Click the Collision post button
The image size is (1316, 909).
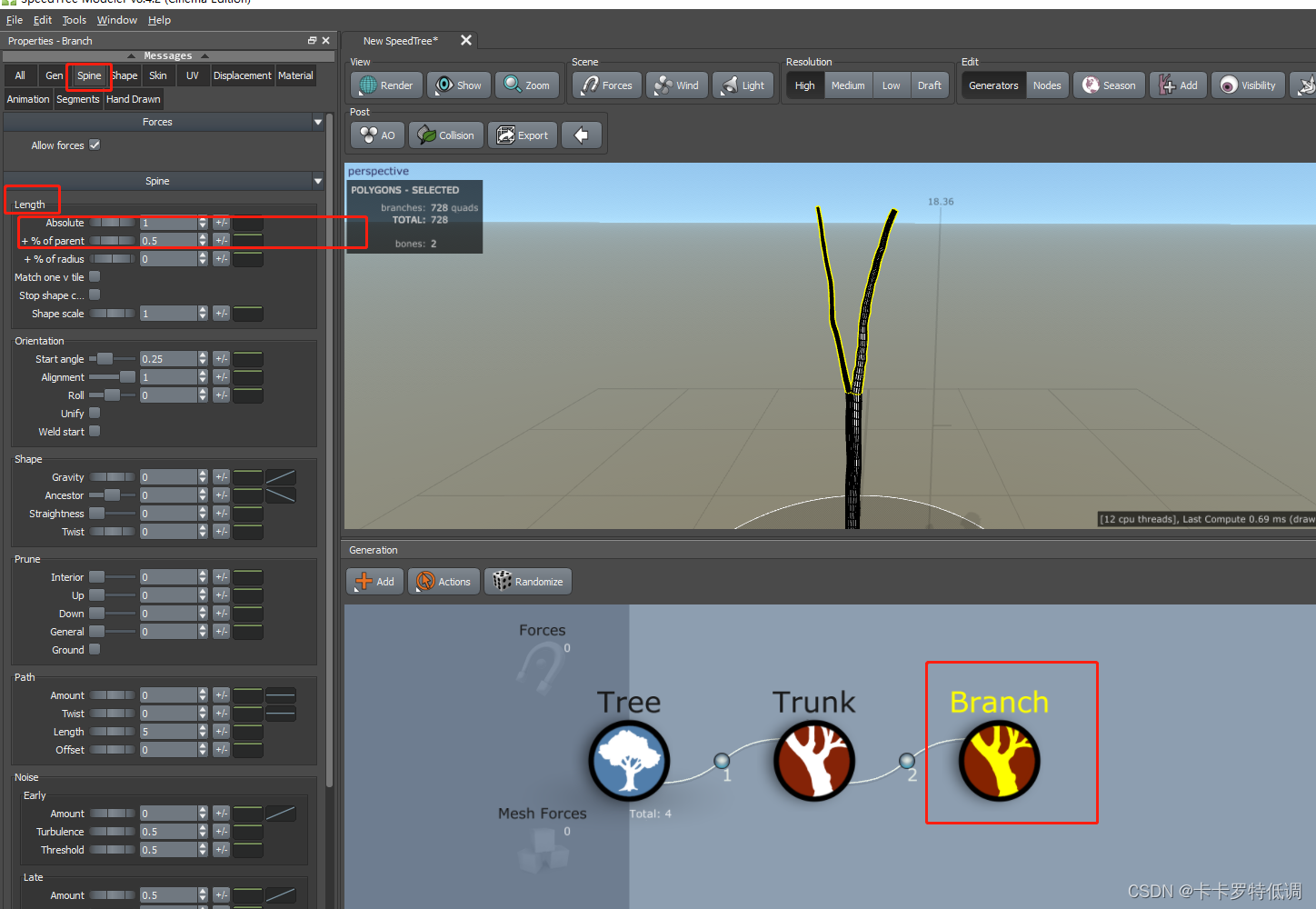coord(446,135)
